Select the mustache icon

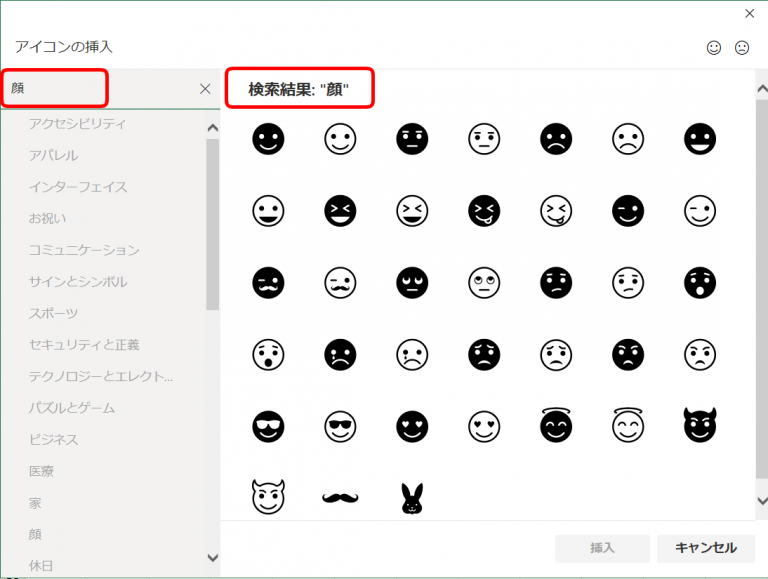[x=340, y=497]
